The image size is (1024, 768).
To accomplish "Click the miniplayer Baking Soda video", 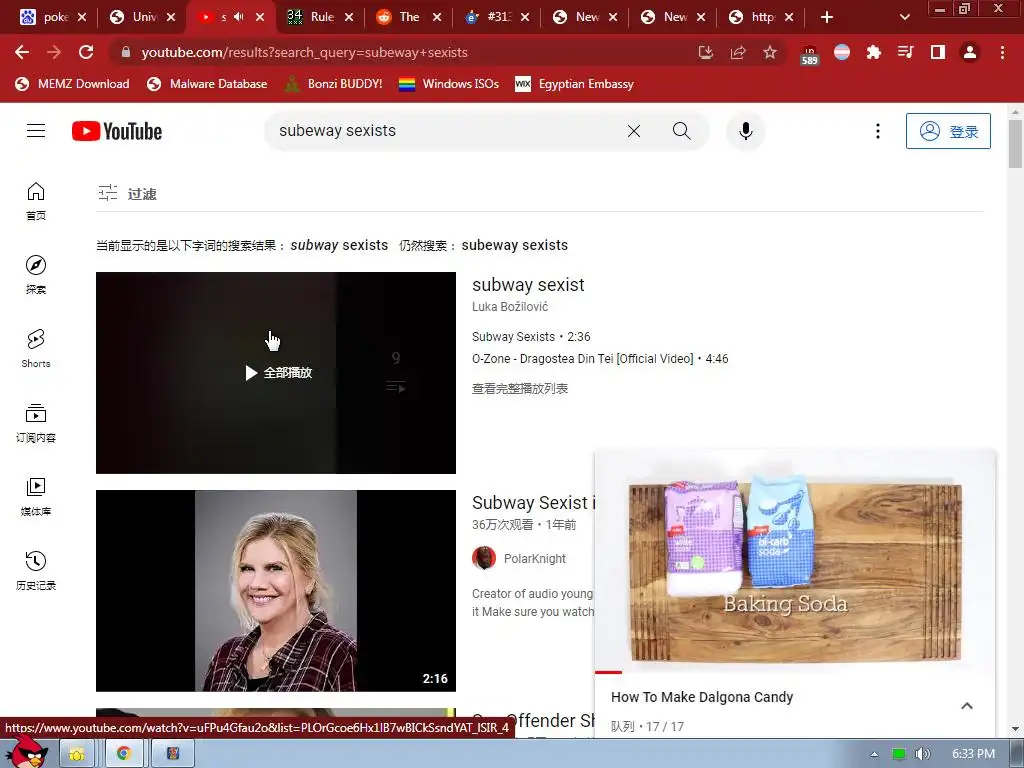I will pos(795,560).
